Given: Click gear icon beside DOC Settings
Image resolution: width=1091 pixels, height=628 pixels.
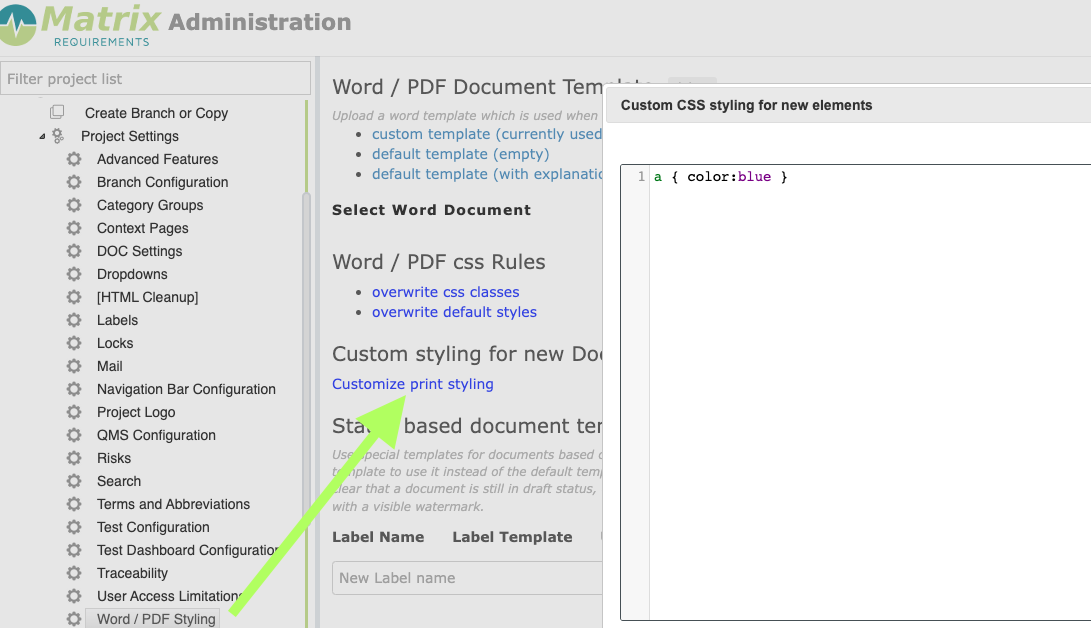Looking at the screenshot, I should (x=74, y=250).
